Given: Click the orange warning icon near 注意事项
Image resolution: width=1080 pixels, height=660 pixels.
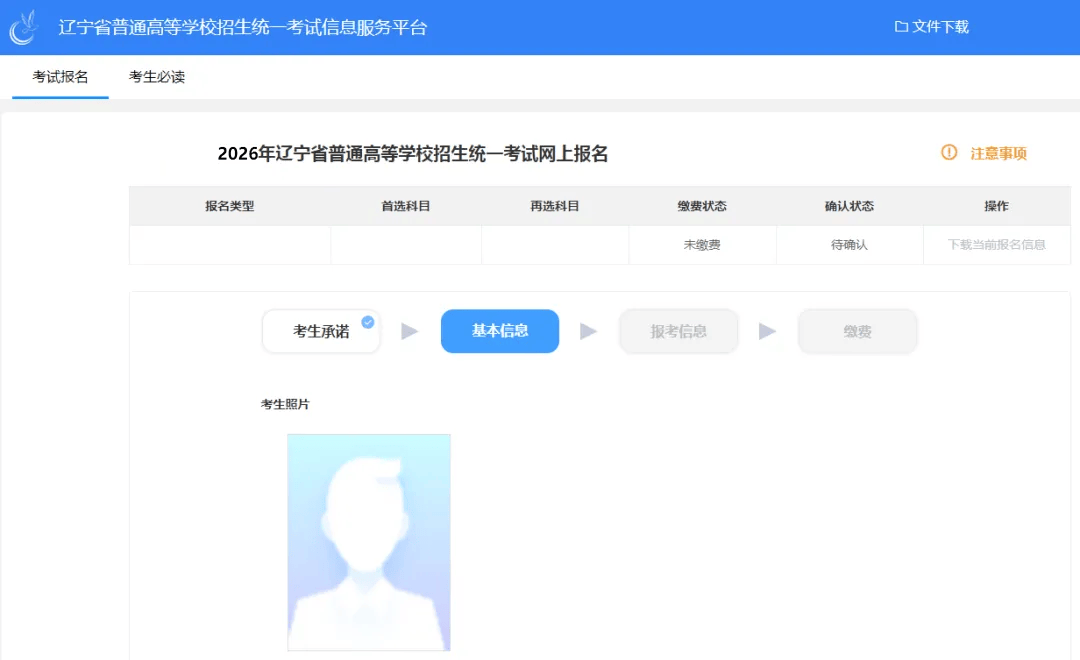Looking at the screenshot, I should click(x=949, y=153).
